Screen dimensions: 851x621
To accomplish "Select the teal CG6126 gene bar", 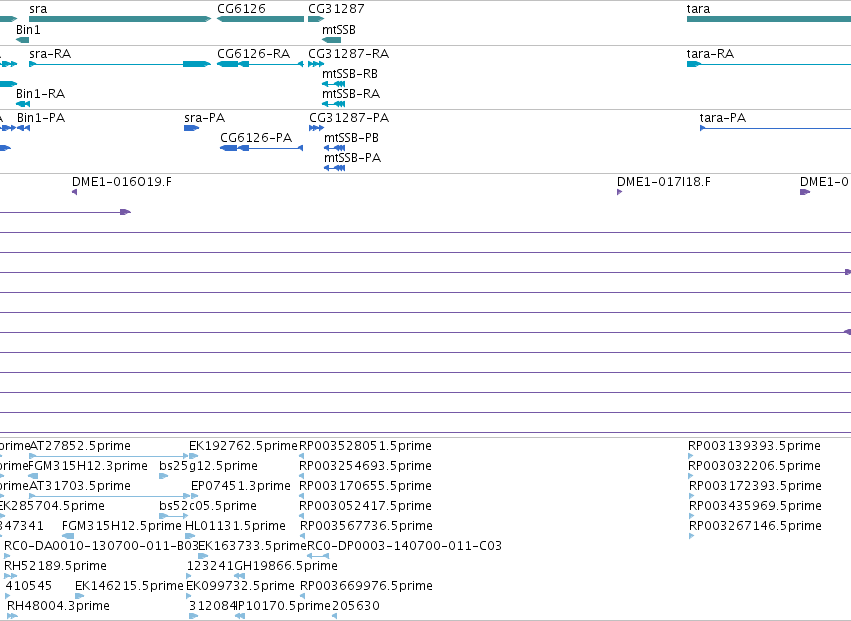I will (x=261, y=19).
